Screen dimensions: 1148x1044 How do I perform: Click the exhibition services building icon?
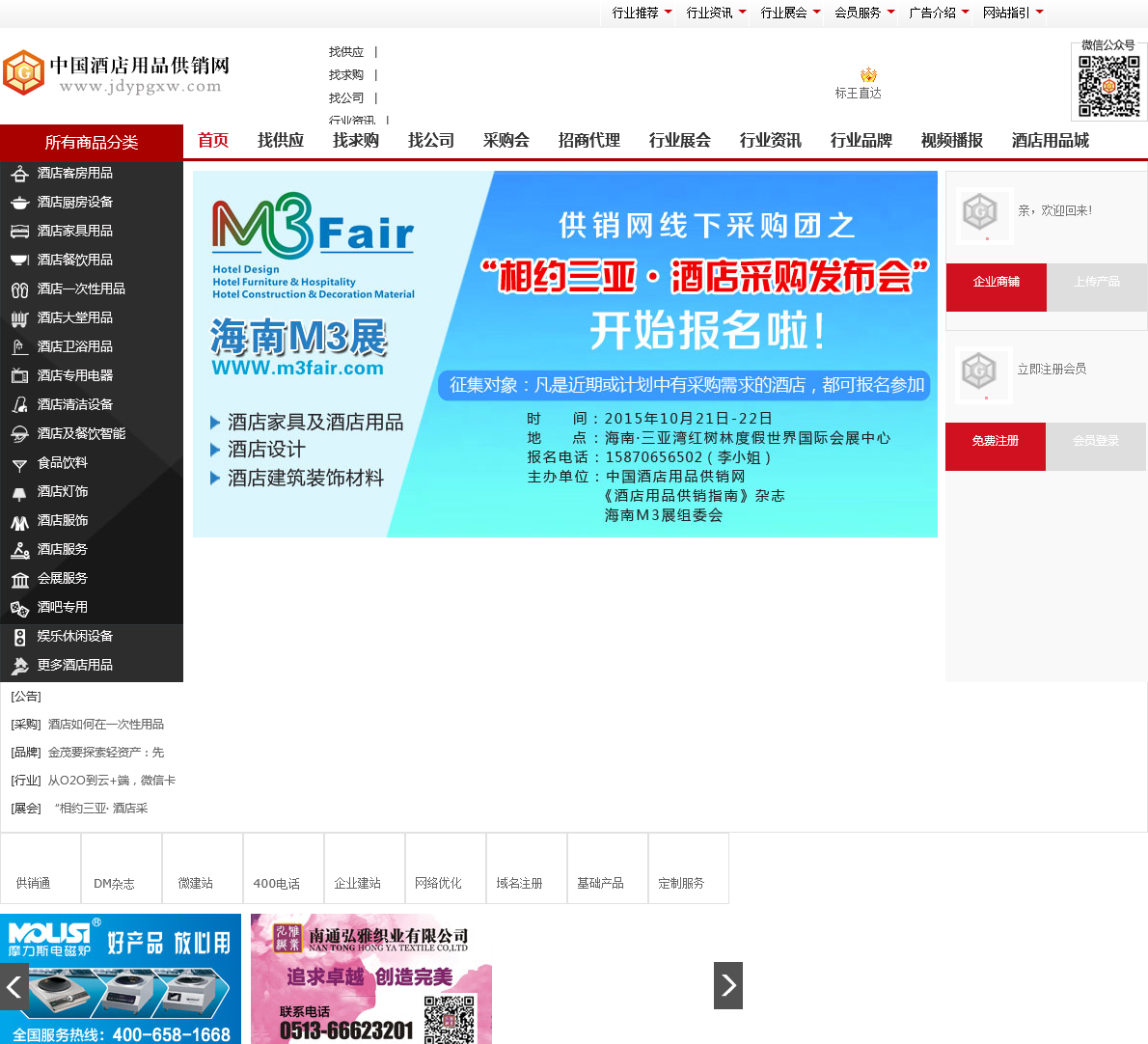tap(19, 579)
